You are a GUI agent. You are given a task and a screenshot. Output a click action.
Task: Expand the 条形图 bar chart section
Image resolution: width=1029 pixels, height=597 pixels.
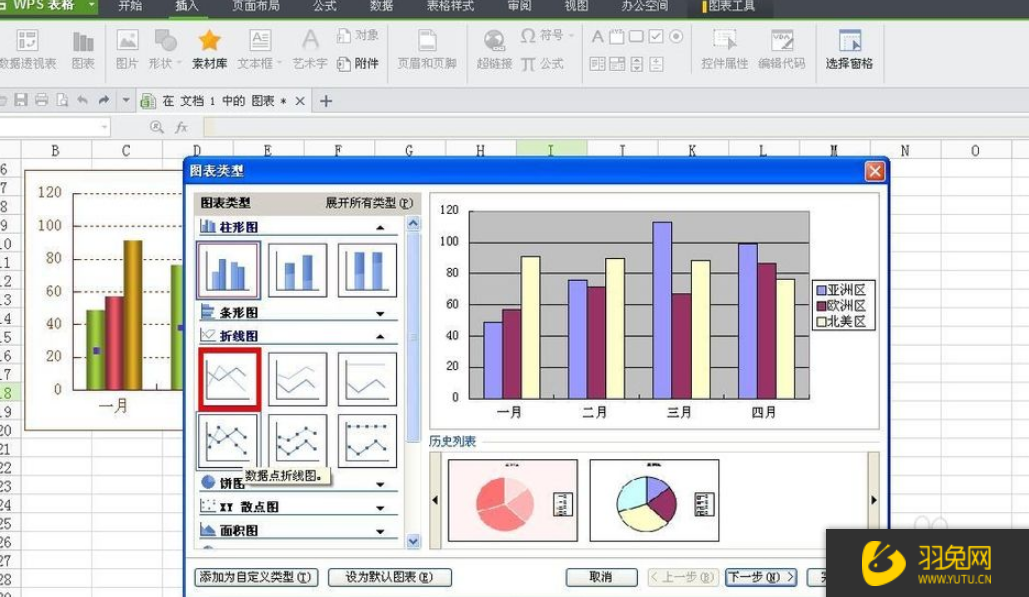pyautogui.click(x=380, y=314)
